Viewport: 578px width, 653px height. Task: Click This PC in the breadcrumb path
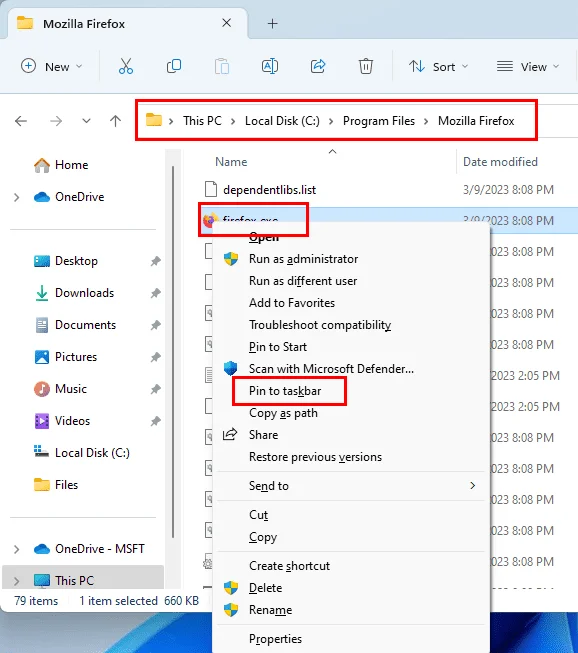point(202,121)
